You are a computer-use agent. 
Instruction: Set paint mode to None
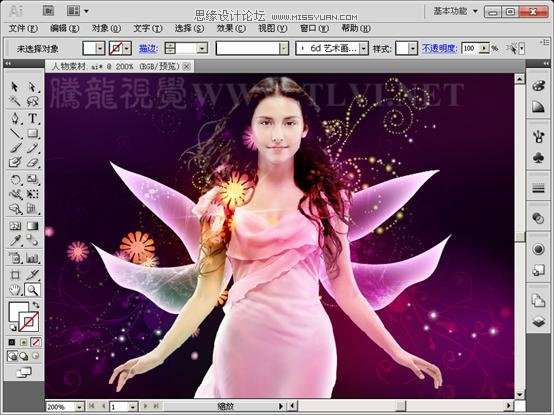coord(36,342)
